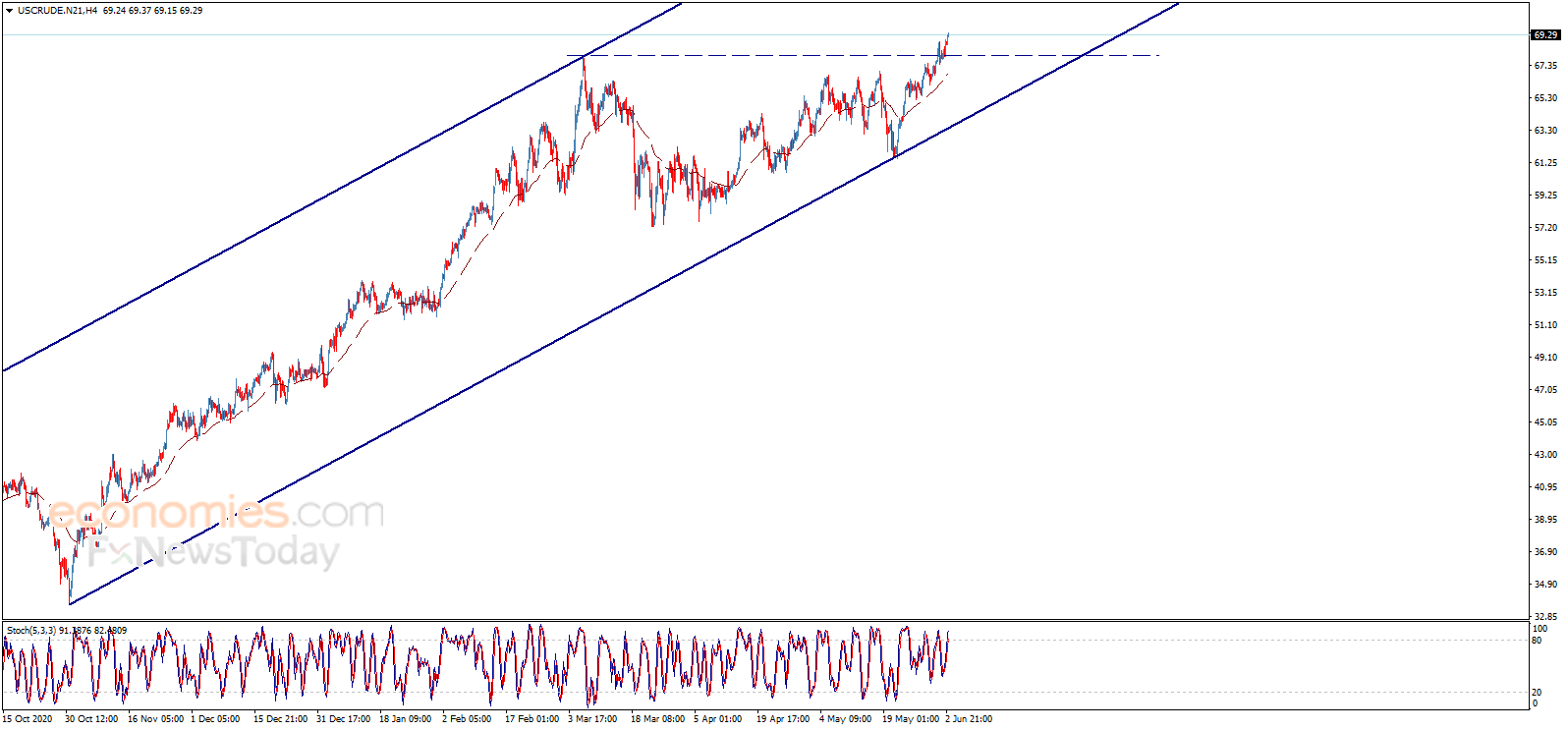Viewport: 1568px width, 730px height.
Task: Click the USCRUDE.N21,H4 chart title
Action: tap(57, 11)
